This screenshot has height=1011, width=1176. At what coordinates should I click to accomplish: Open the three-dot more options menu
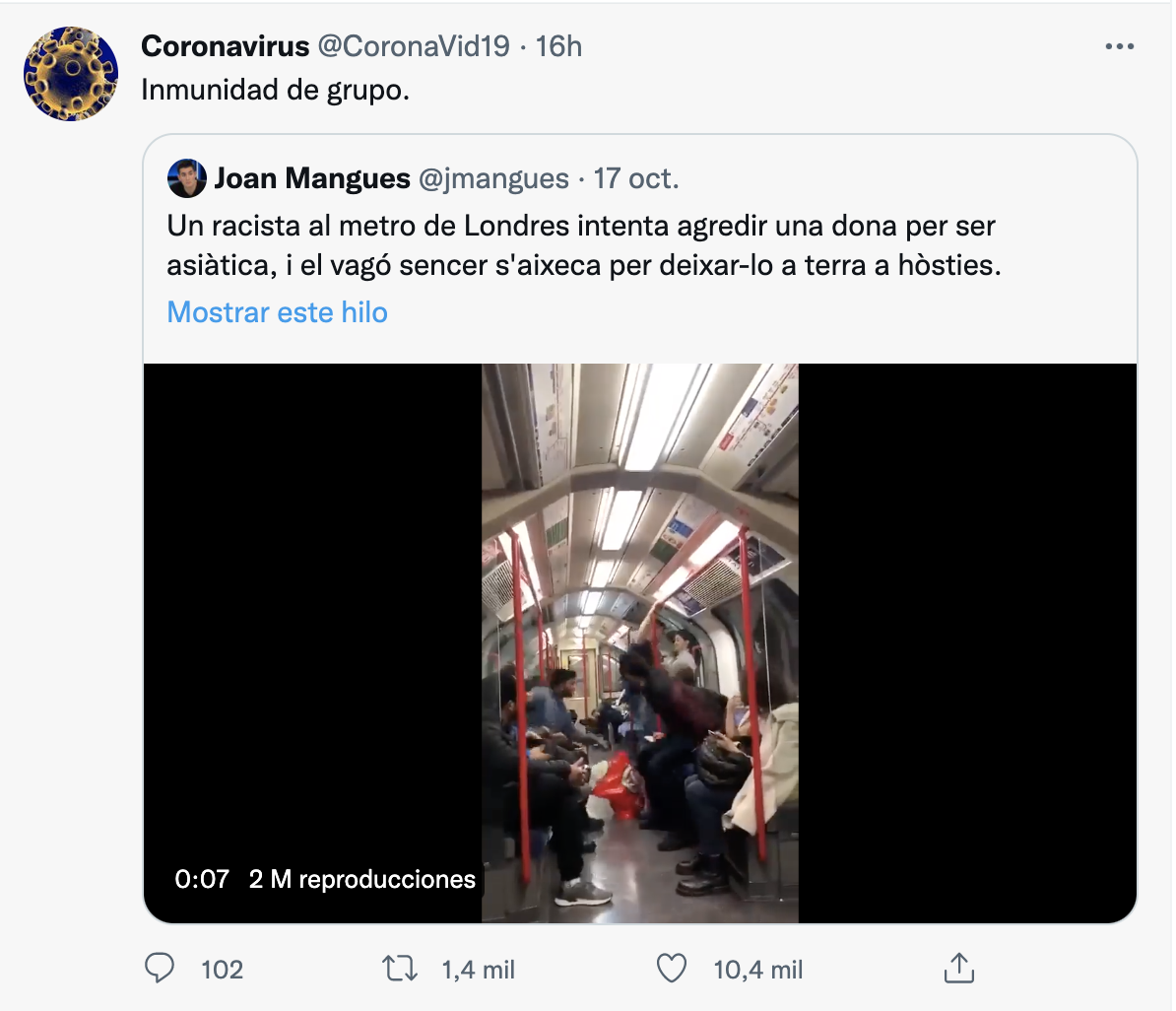(1119, 46)
